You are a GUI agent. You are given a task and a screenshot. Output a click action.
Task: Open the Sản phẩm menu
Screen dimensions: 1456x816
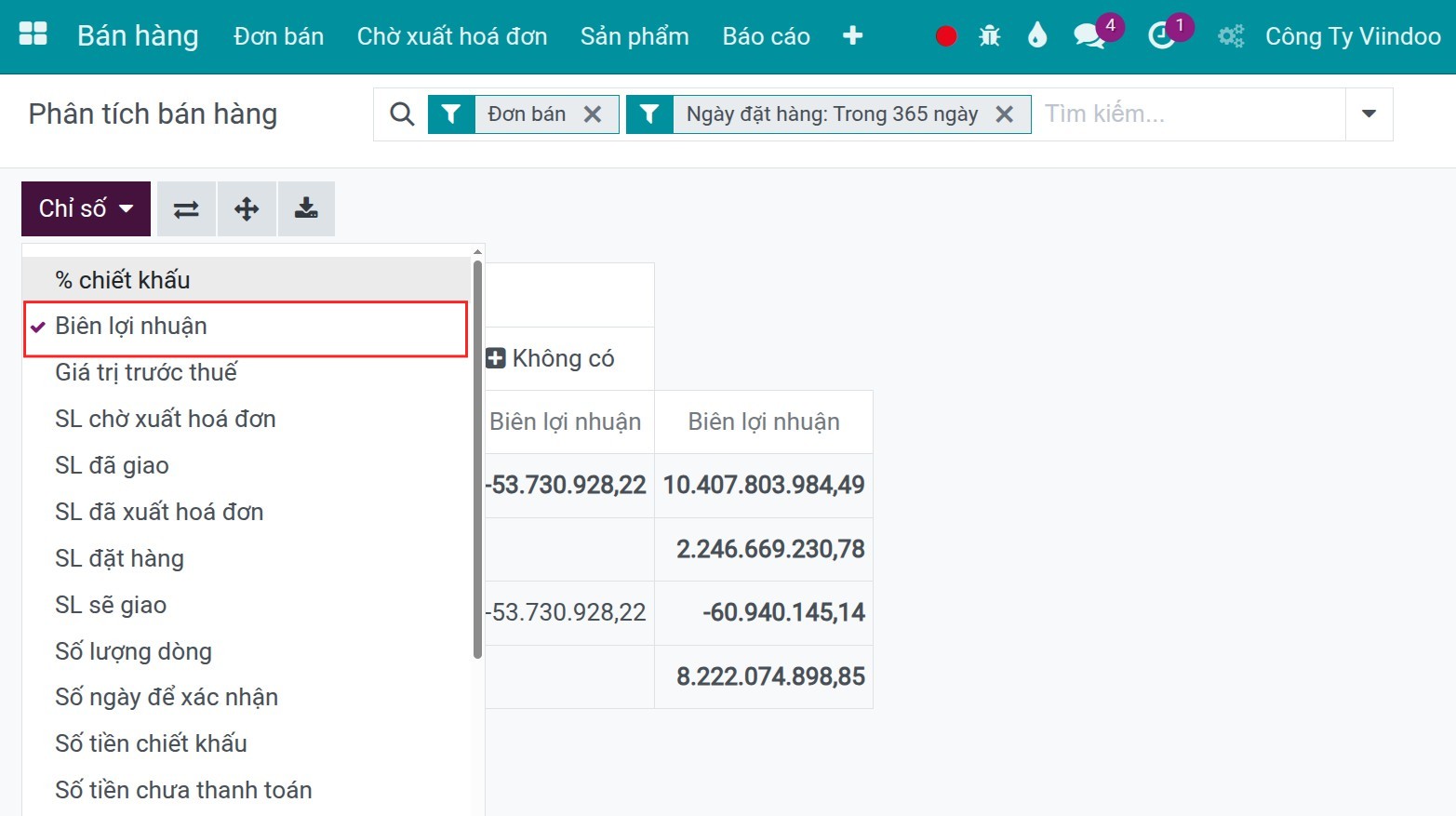[634, 36]
